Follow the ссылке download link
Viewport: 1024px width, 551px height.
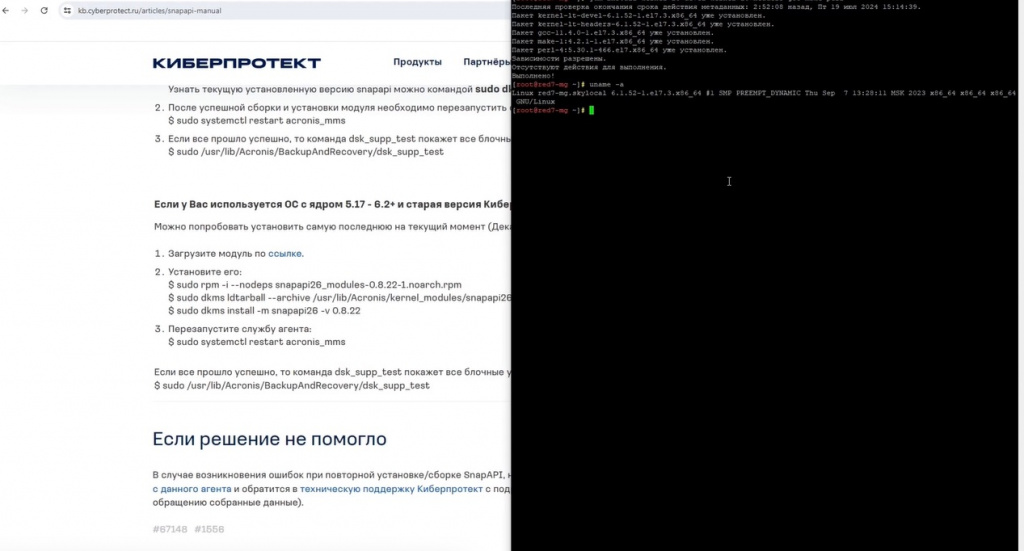coord(285,253)
